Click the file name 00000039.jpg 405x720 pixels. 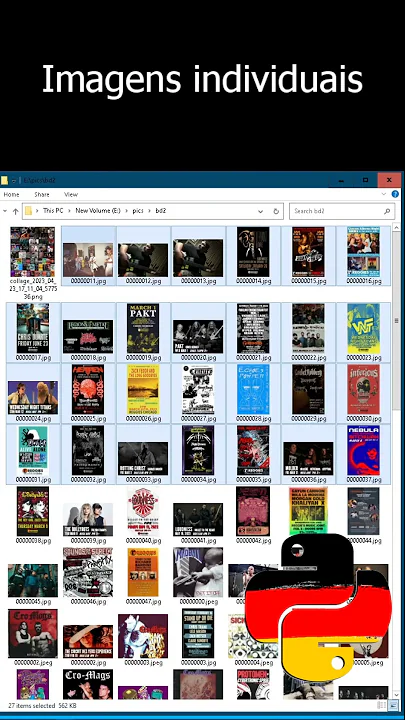pos(88,541)
